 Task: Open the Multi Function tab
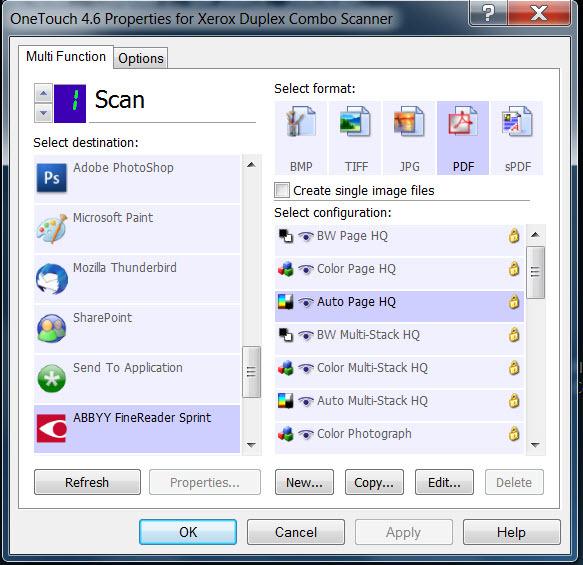coord(66,56)
